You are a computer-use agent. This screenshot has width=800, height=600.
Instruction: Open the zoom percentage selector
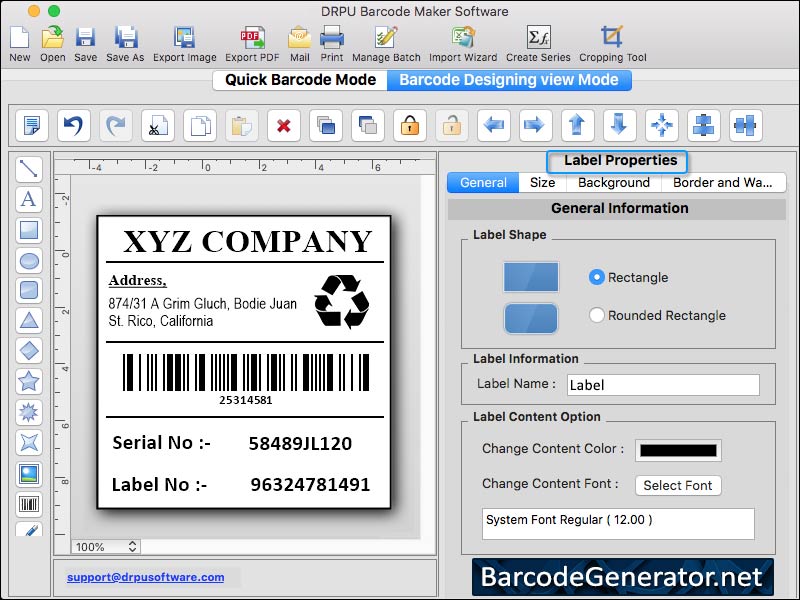104,547
